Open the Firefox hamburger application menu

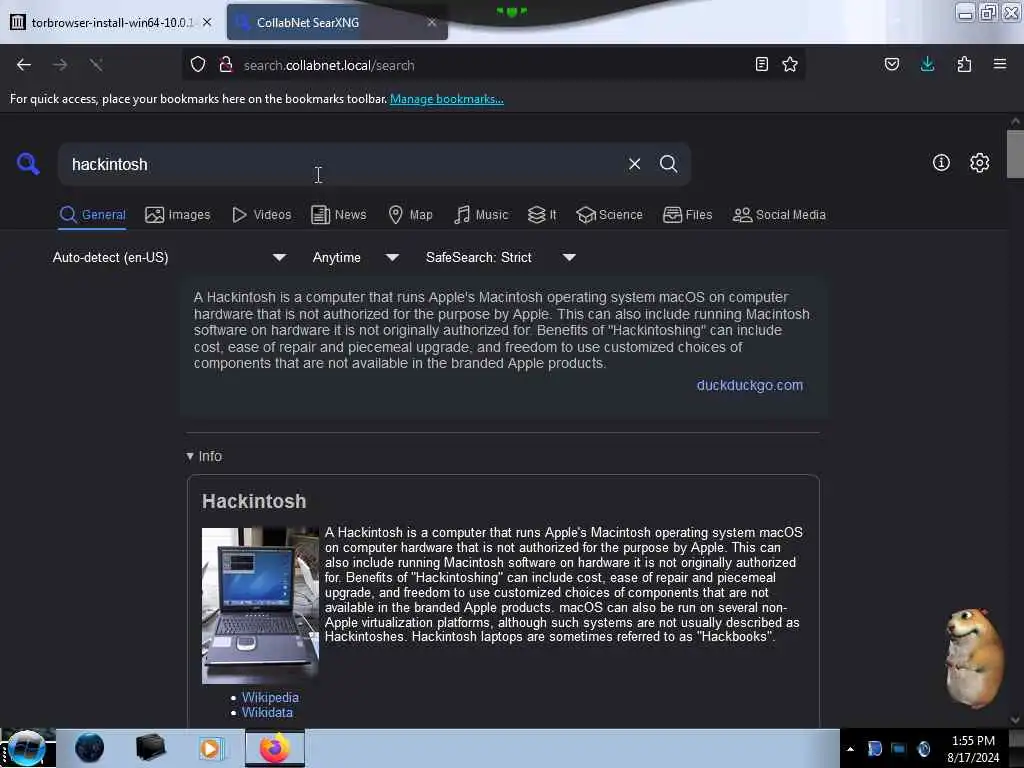pos(1000,64)
